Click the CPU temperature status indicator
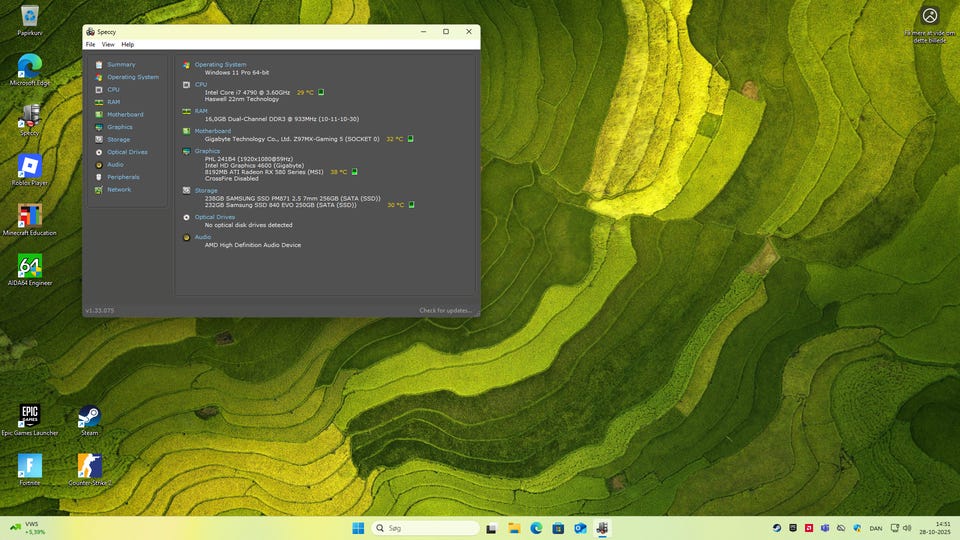960x540 pixels. (x=321, y=92)
